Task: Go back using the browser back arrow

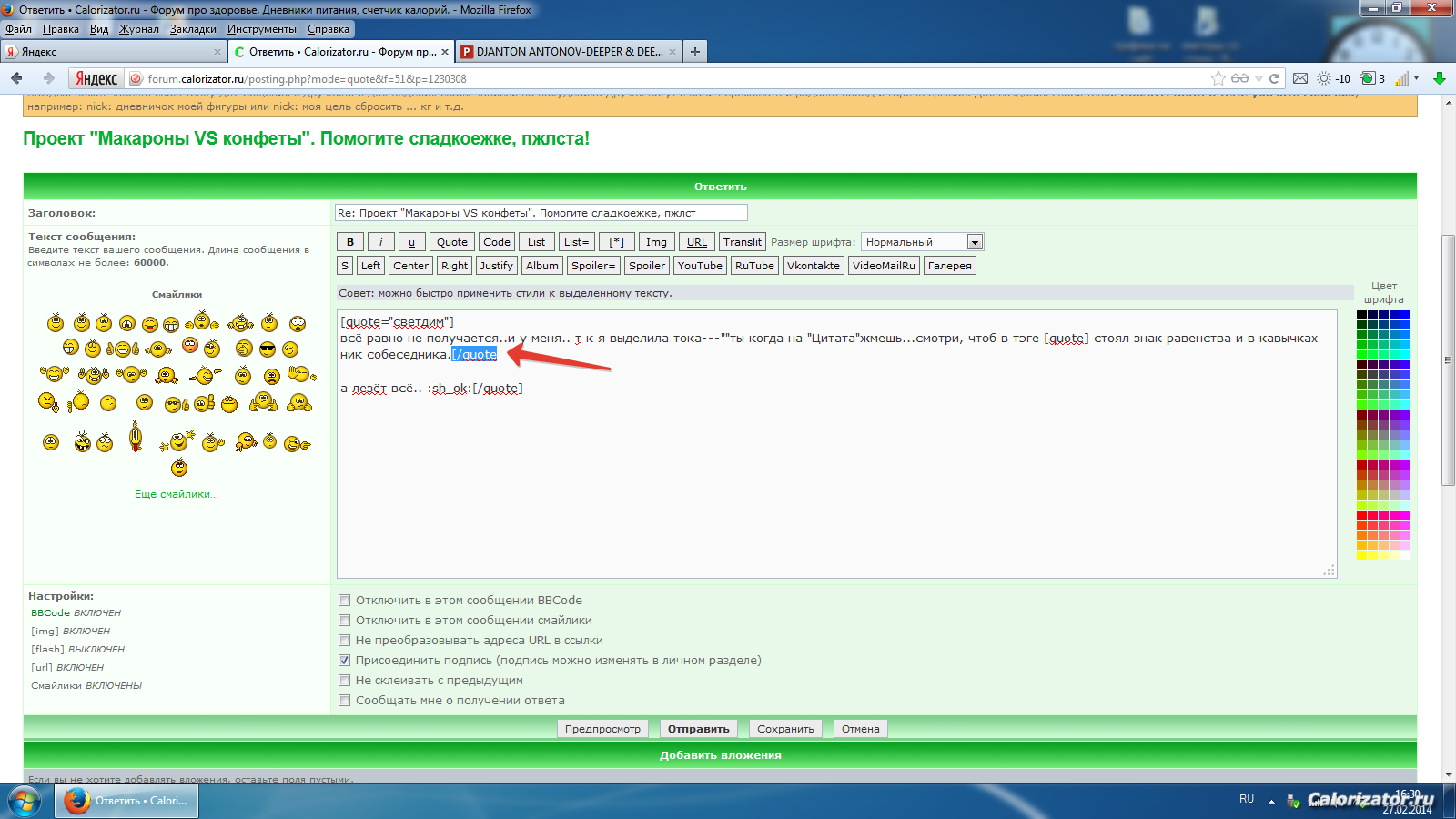Action: [16, 78]
